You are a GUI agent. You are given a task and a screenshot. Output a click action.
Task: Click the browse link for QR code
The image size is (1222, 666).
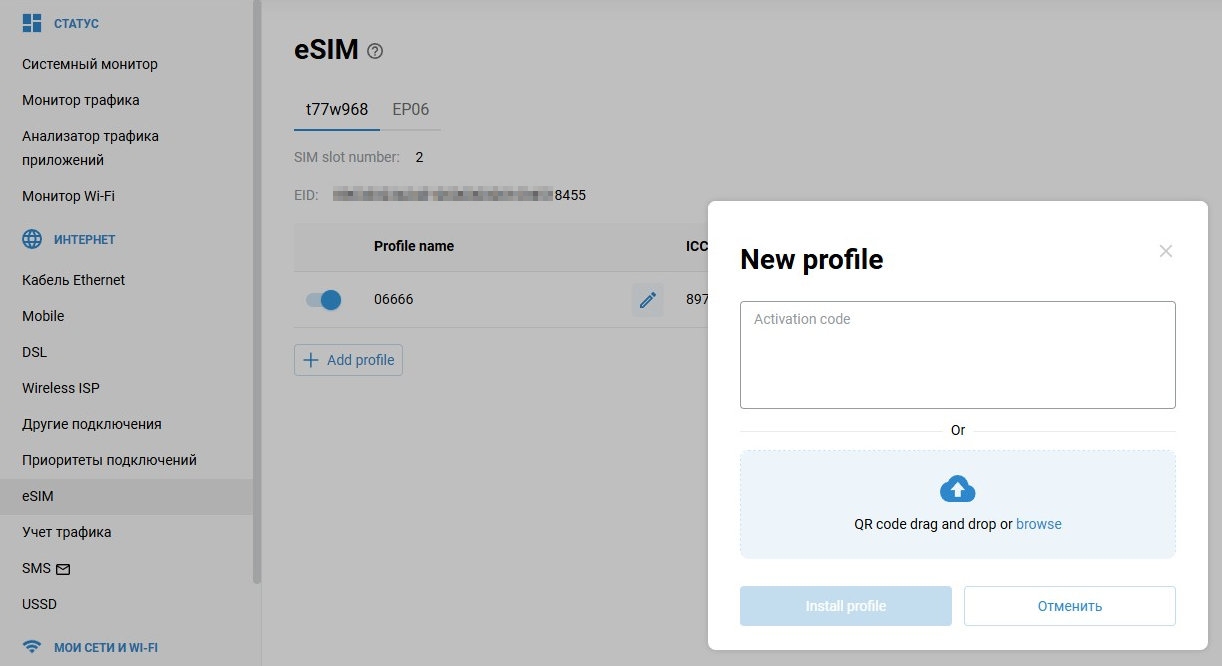tap(1038, 524)
